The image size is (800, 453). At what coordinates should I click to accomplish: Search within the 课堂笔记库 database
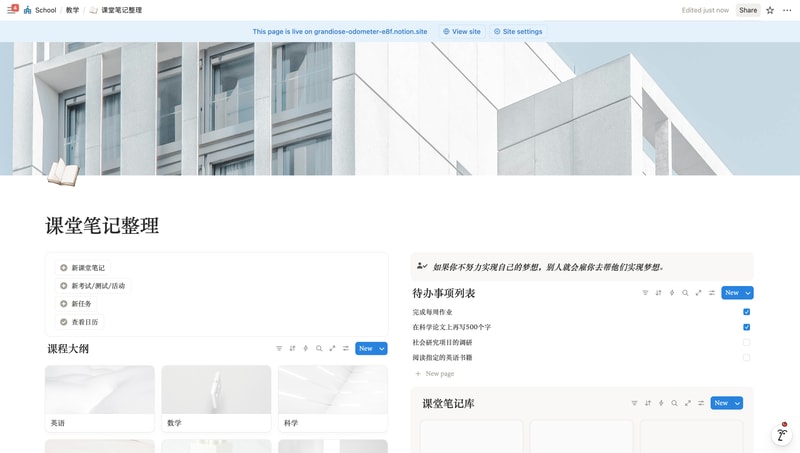point(674,403)
